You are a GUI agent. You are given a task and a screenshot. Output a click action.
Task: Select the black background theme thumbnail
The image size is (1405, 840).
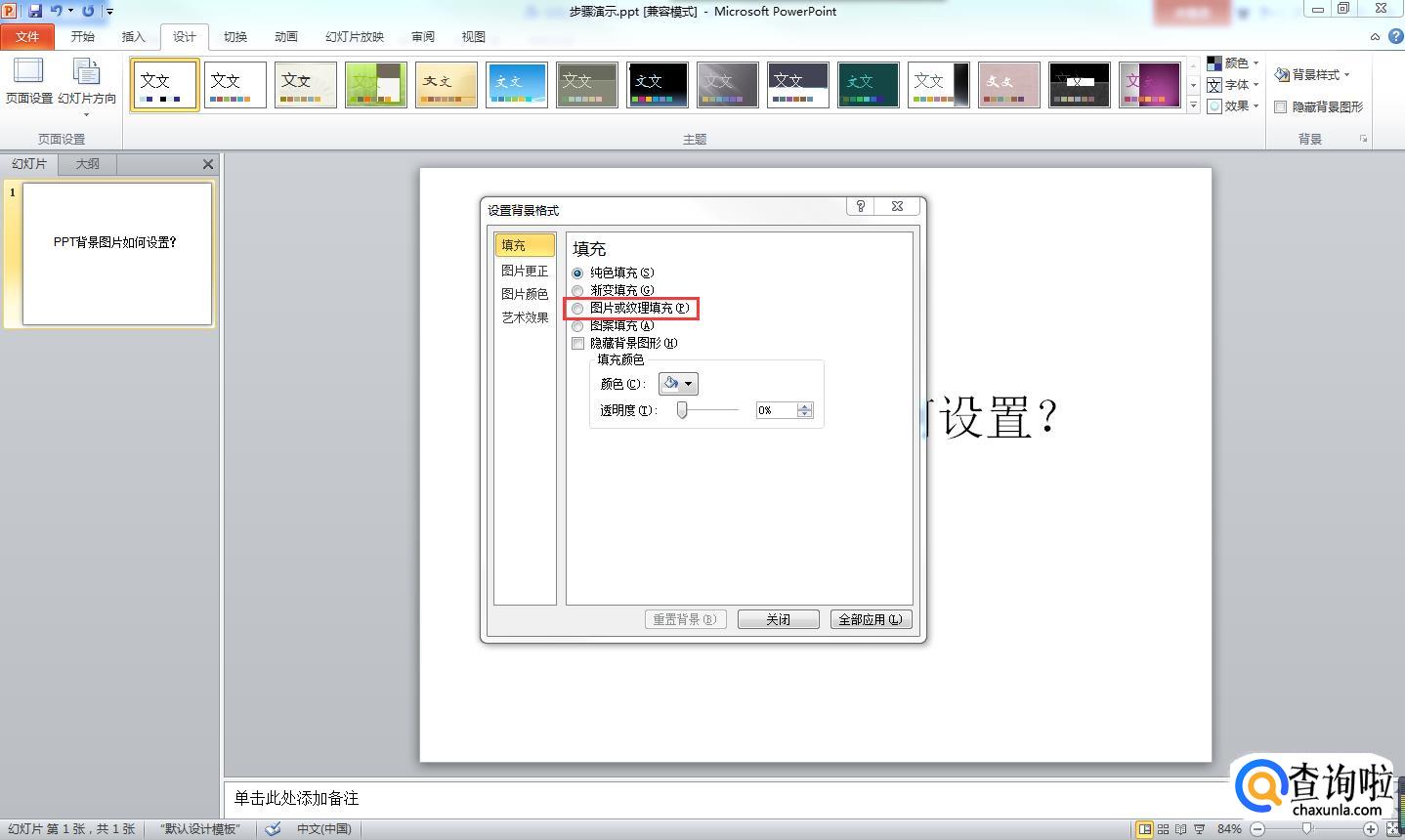tap(657, 84)
